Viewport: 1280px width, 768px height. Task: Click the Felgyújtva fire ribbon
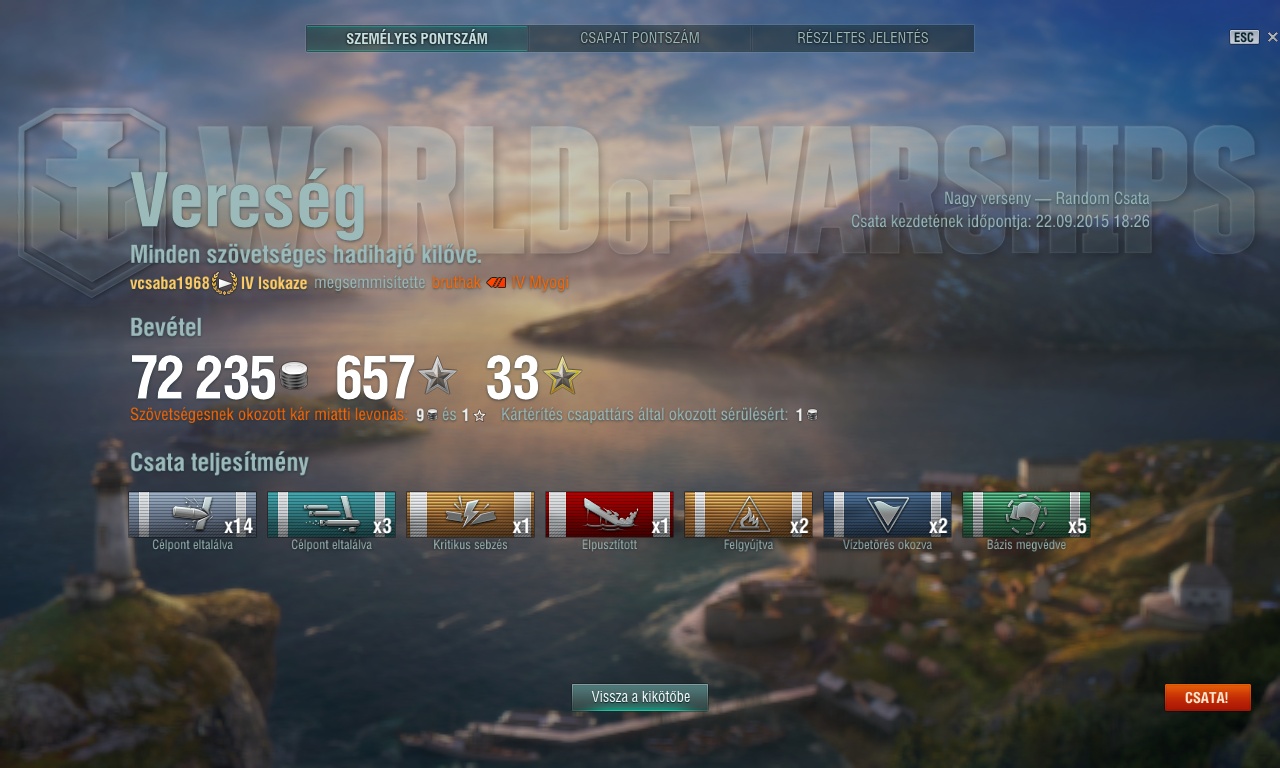pyautogui.click(x=748, y=514)
